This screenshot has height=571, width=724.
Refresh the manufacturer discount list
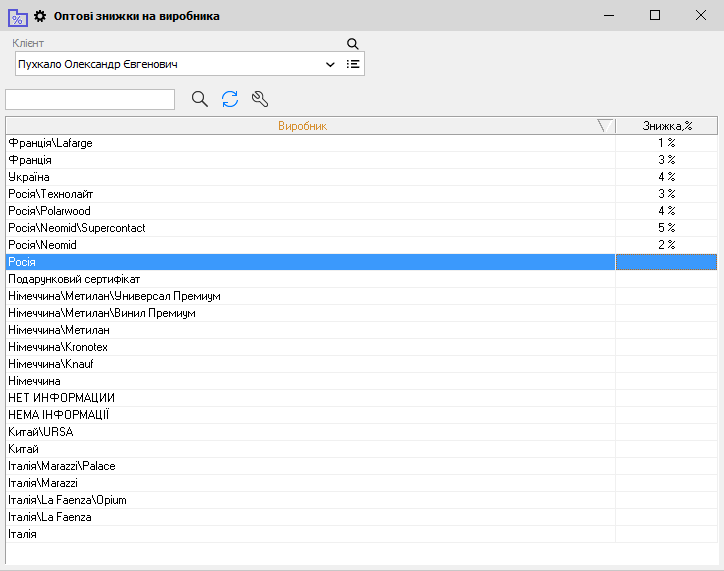click(230, 99)
